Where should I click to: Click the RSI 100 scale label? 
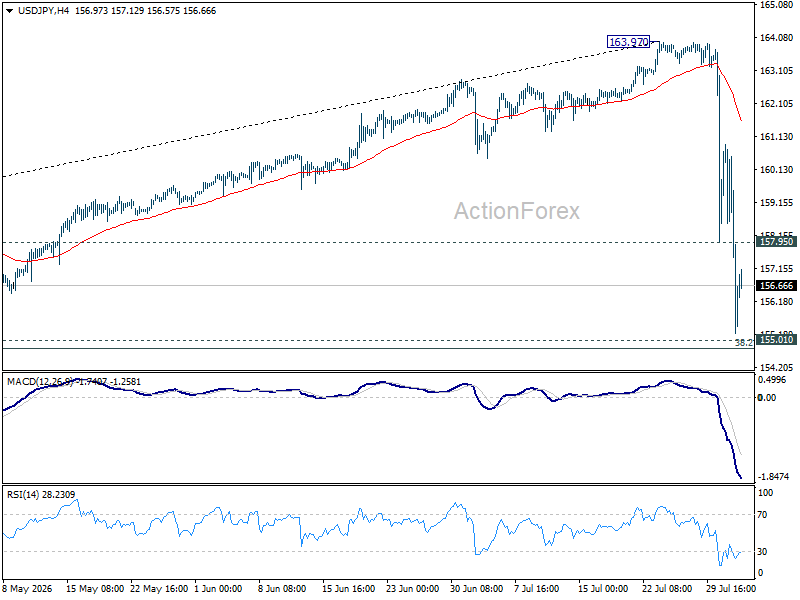765,493
